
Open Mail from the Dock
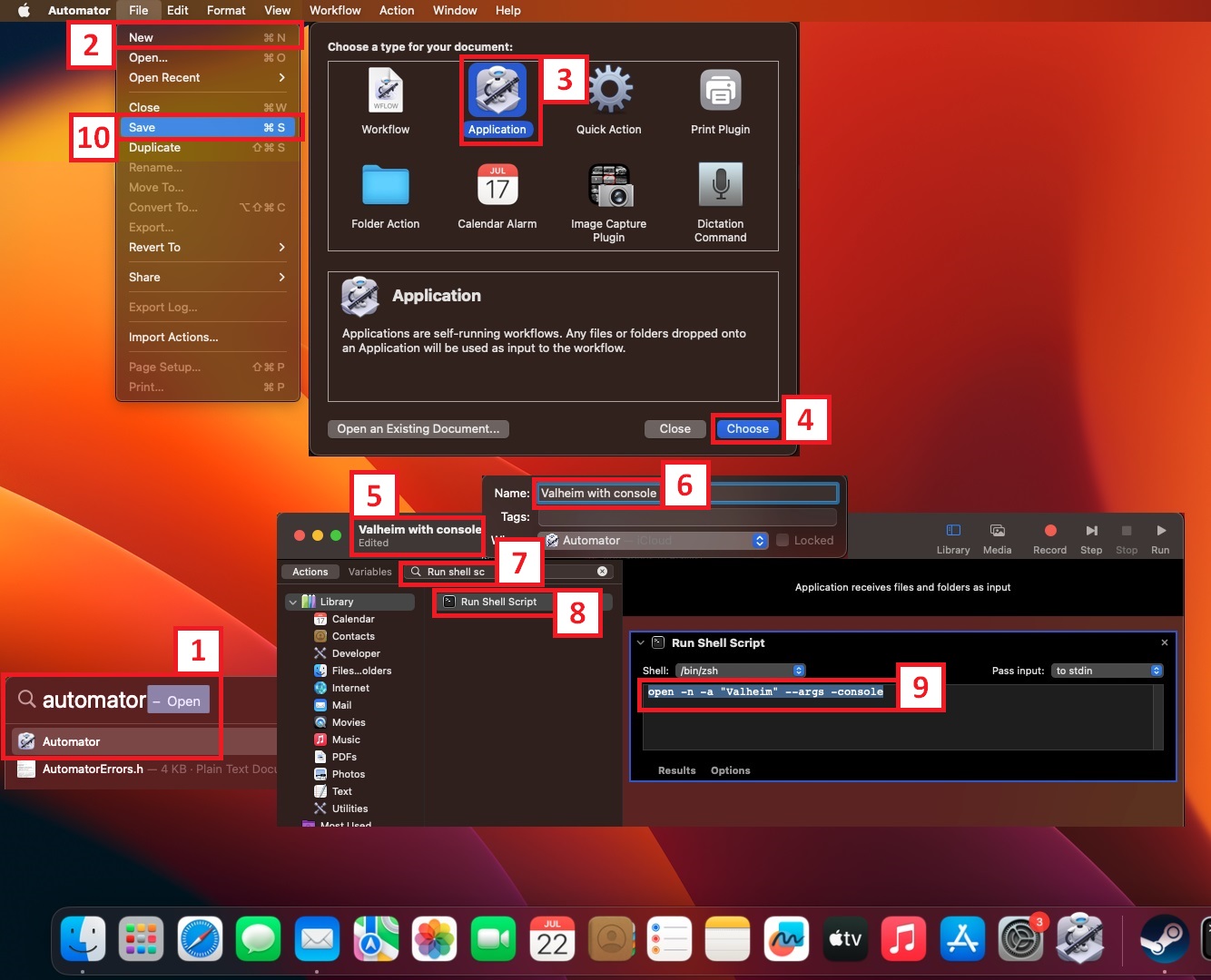coord(317,938)
